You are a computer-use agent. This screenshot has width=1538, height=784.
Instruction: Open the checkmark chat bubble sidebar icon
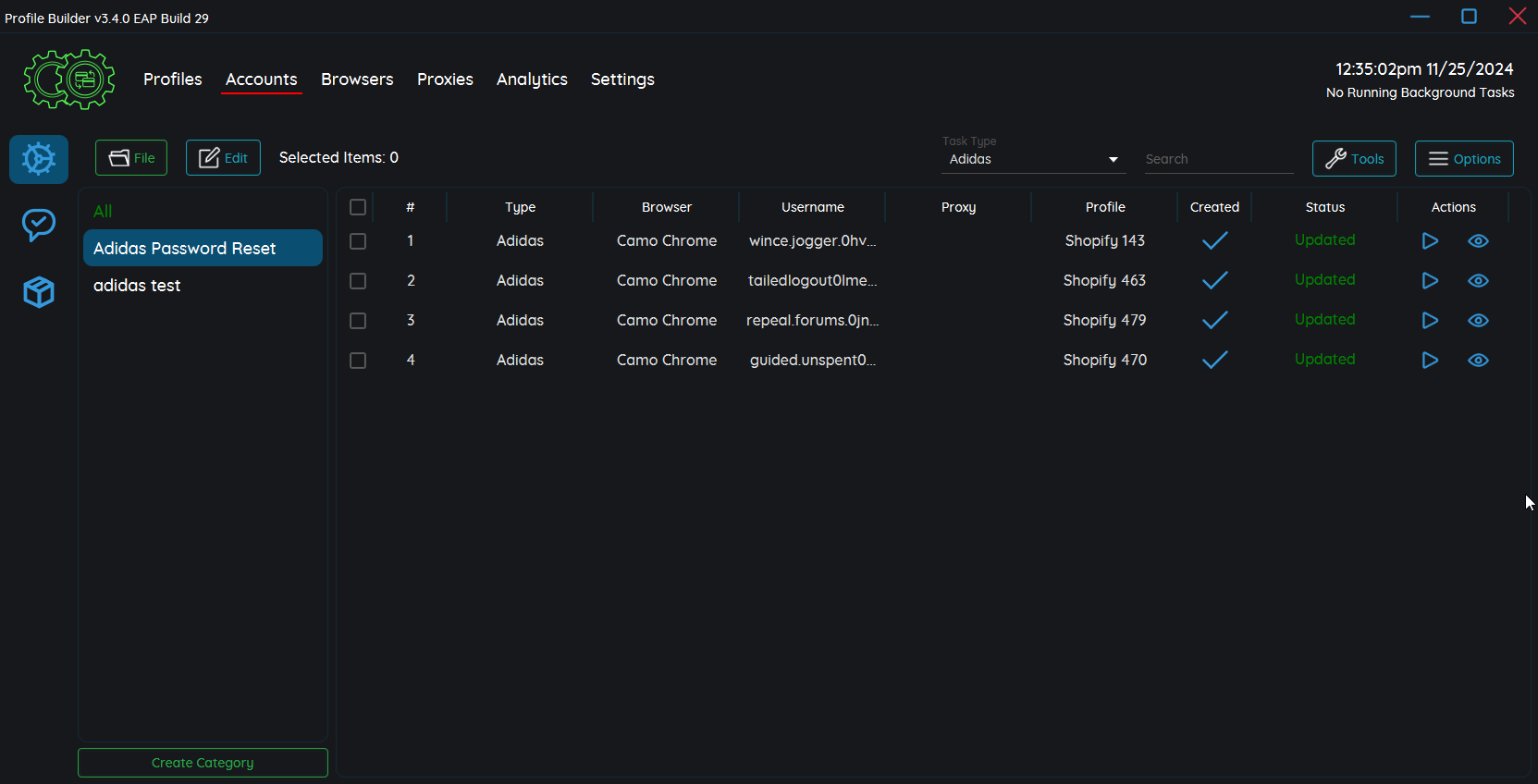point(39,225)
